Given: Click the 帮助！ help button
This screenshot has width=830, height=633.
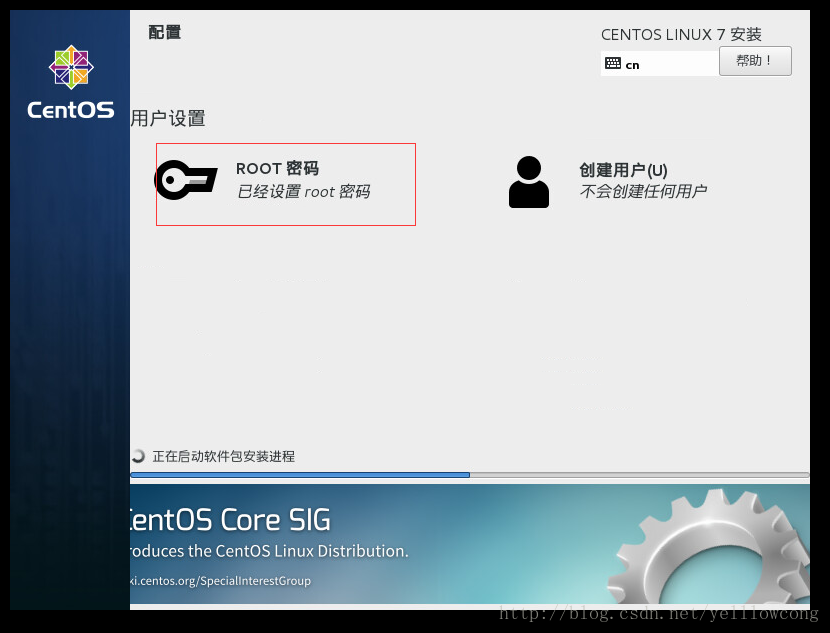Looking at the screenshot, I should coord(755,61).
